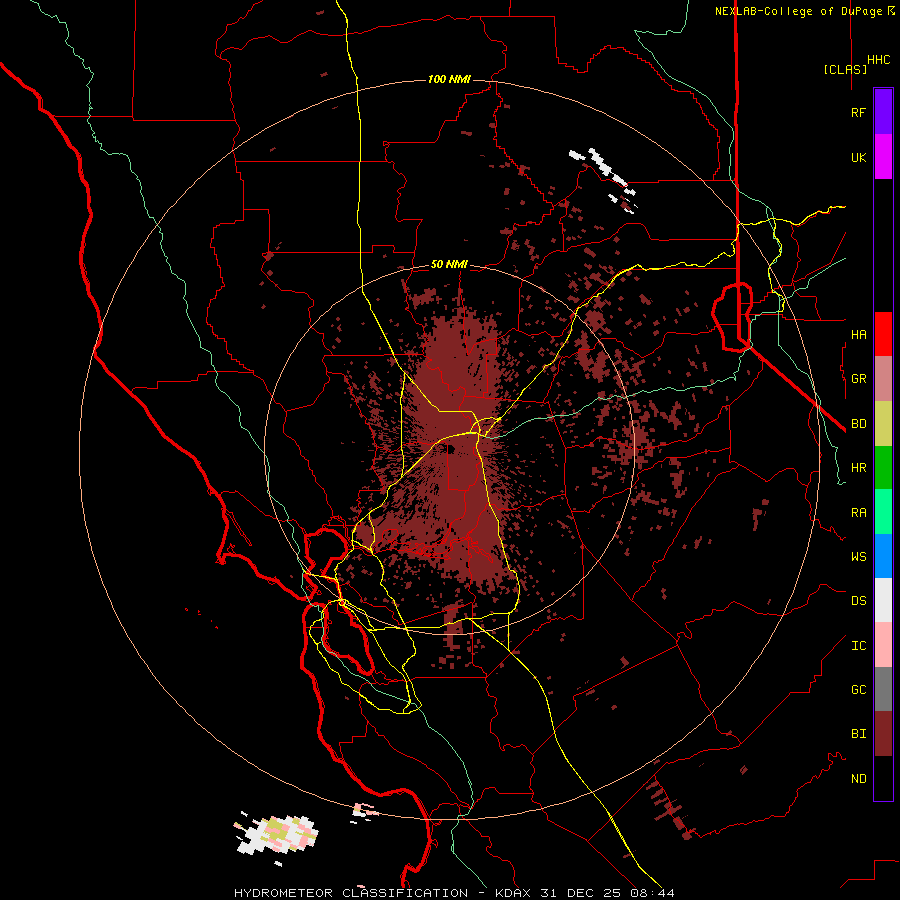Click the HA legend label
This screenshot has height=900, width=900.
[858, 335]
